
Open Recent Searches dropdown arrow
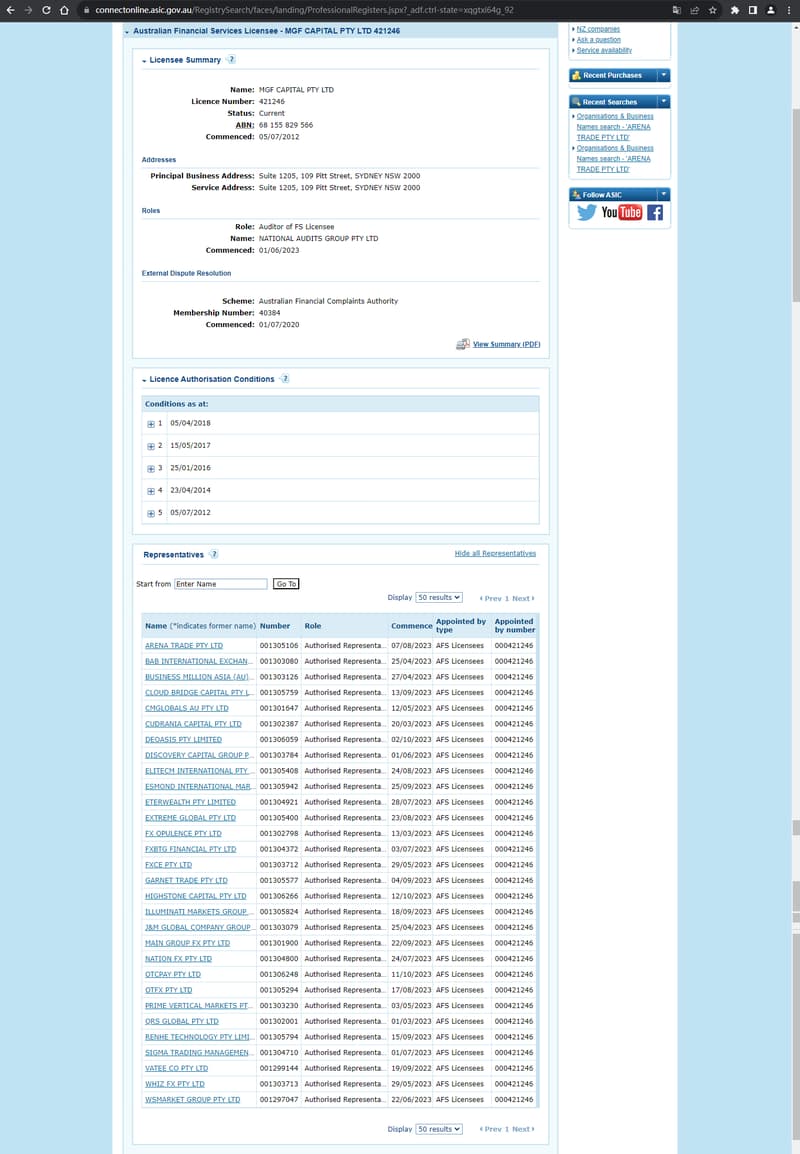coord(663,102)
